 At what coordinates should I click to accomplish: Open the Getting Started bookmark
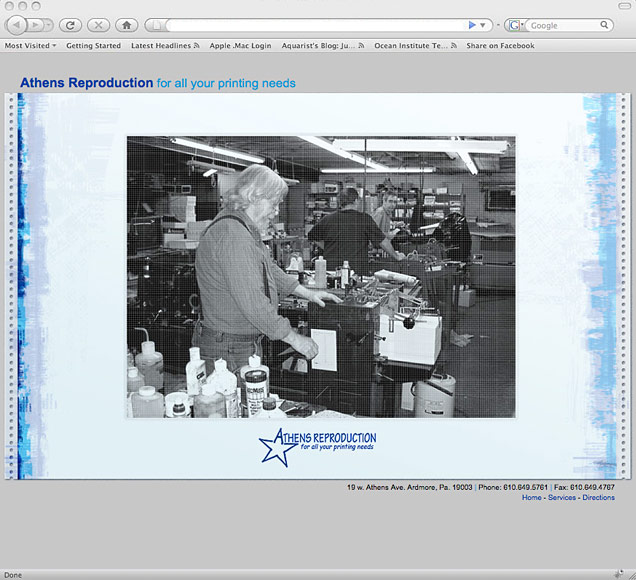point(93,46)
